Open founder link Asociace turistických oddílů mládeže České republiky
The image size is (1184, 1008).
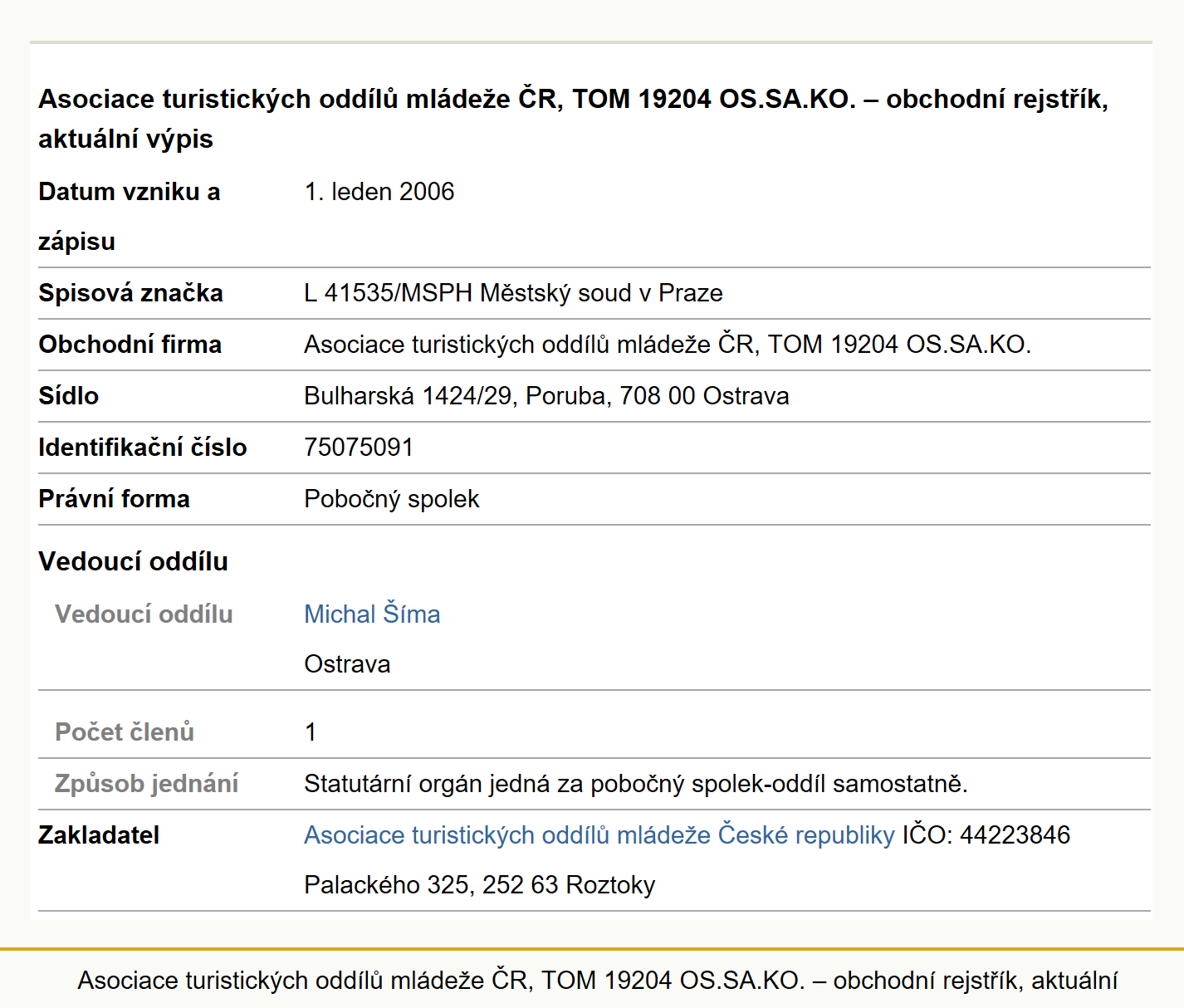pos(599,834)
